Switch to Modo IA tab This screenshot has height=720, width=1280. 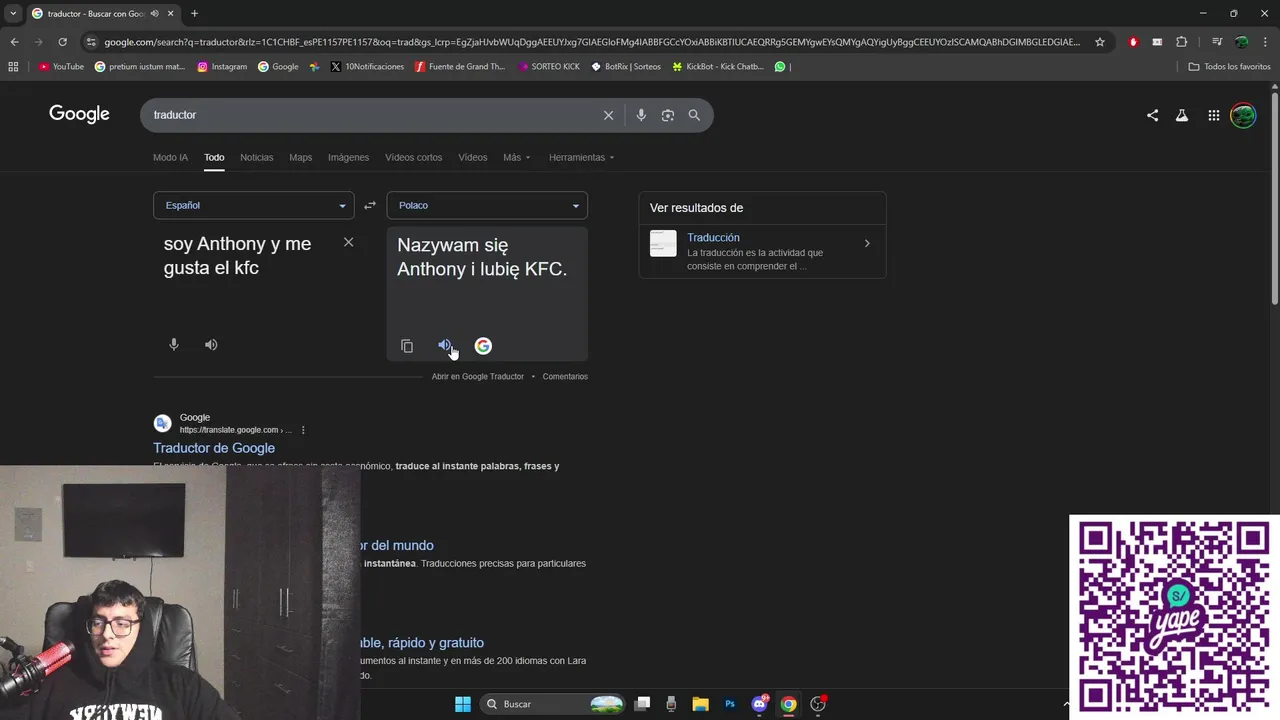tap(170, 157)
